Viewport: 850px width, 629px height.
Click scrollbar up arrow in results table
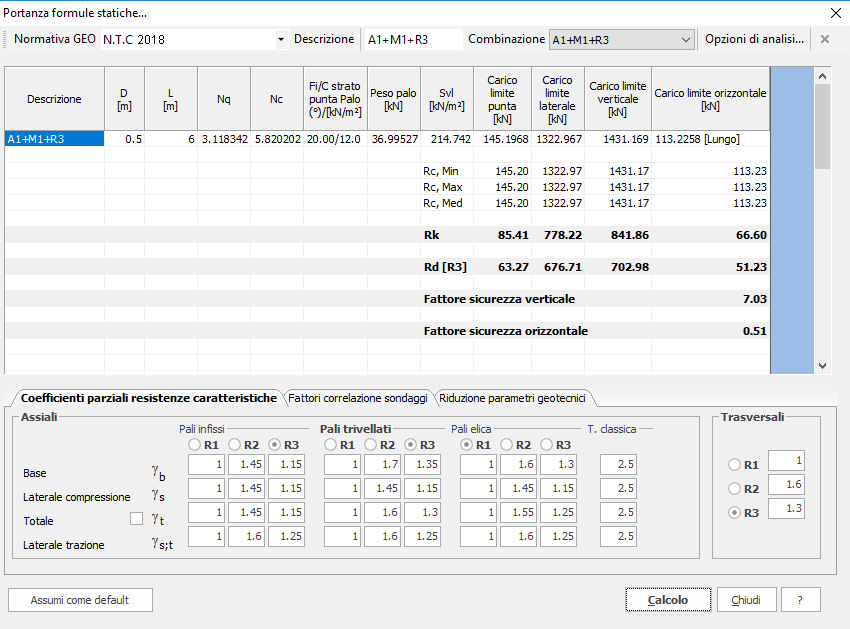(822, 76)
